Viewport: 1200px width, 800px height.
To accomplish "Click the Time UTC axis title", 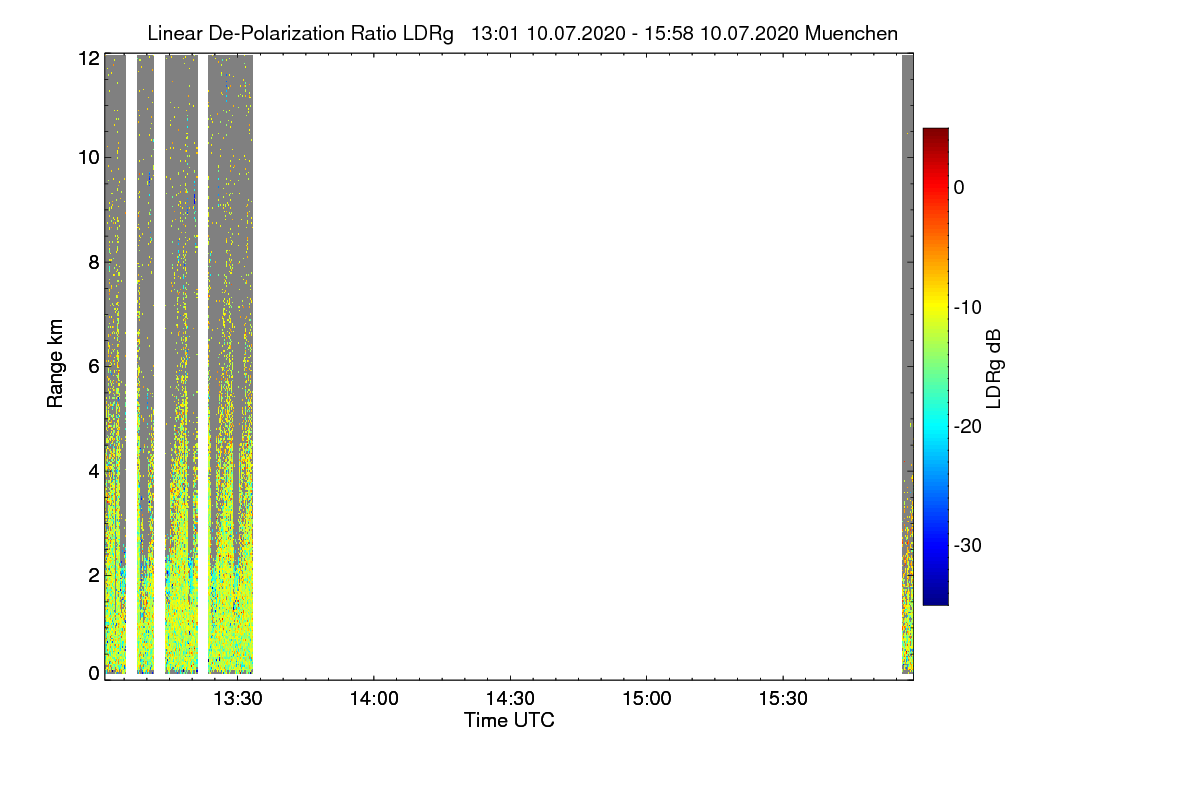I will pos(509,720).
